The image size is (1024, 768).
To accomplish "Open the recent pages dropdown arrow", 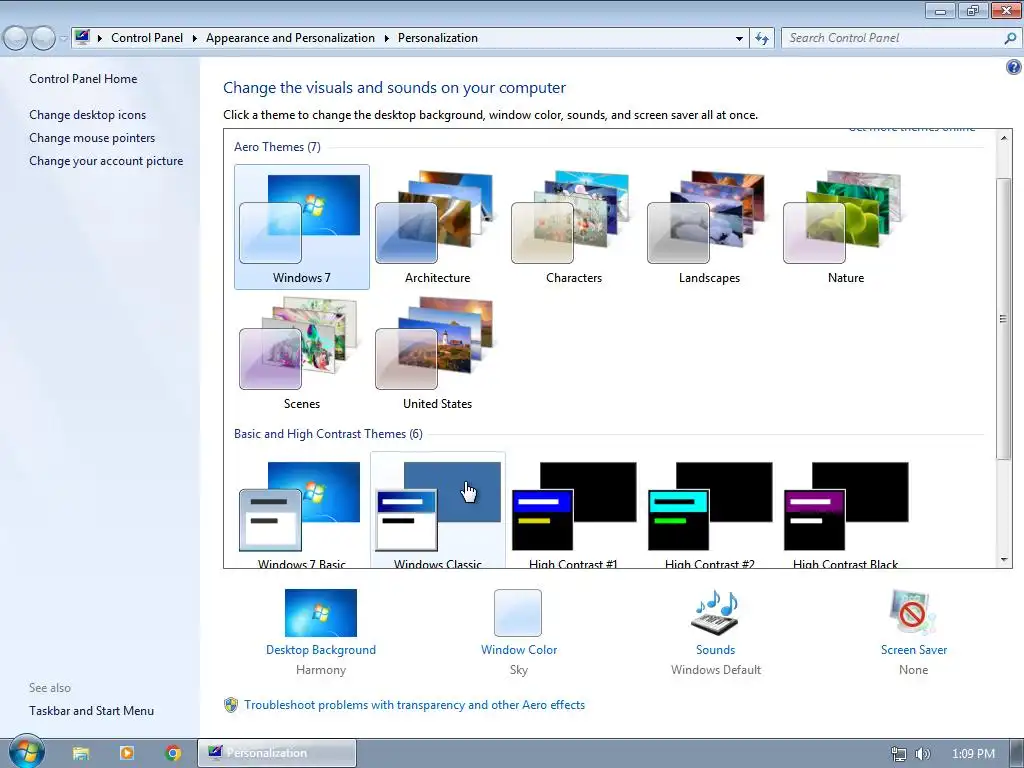I will point(63,39).
